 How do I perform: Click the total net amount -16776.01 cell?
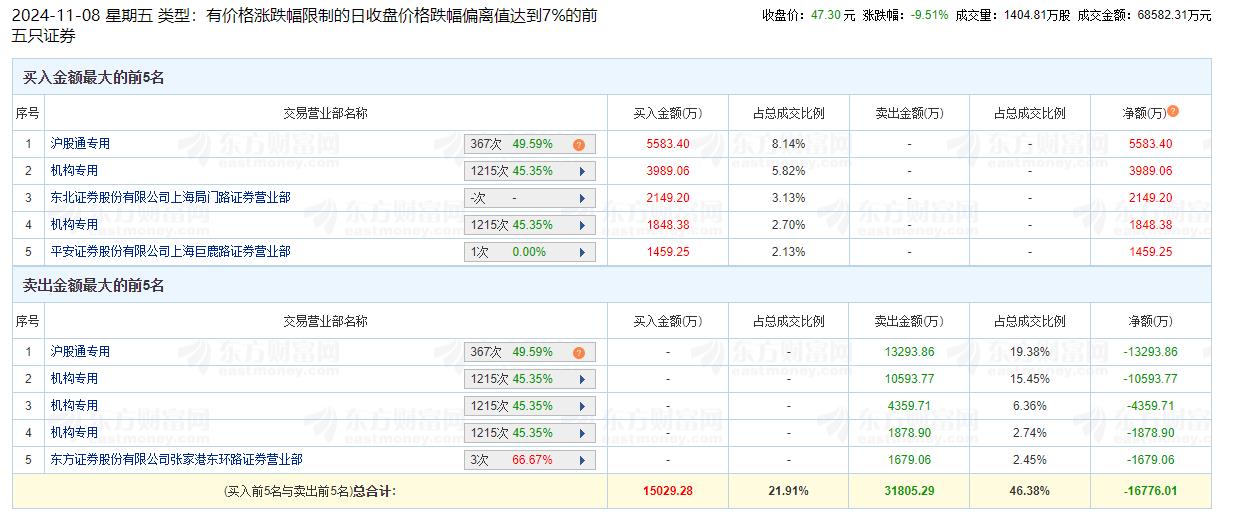click(x=1149, y=491)
